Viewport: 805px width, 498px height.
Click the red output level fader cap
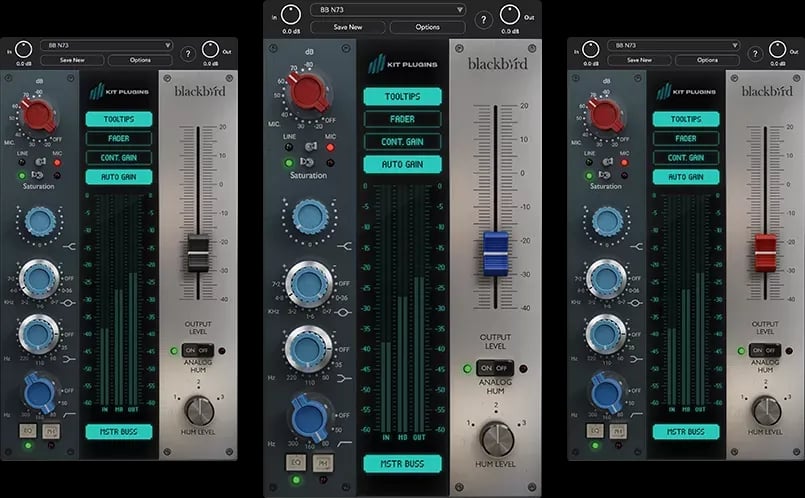click(765, 253)
